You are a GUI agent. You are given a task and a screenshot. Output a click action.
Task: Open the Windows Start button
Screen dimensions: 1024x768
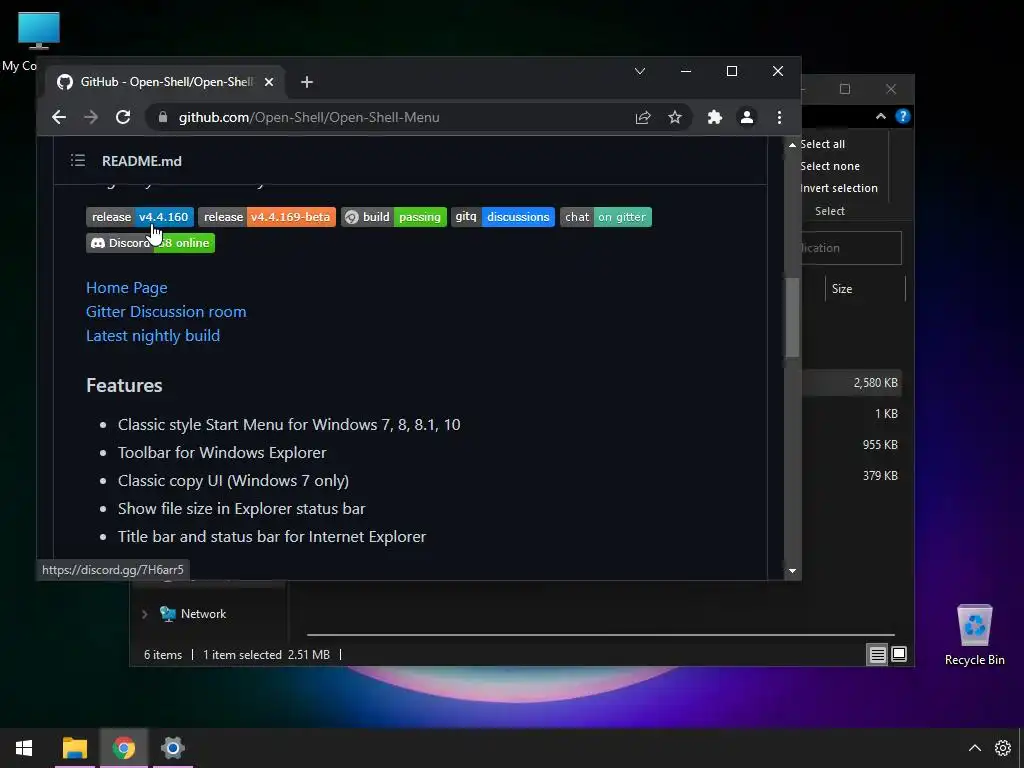(24, 748)
